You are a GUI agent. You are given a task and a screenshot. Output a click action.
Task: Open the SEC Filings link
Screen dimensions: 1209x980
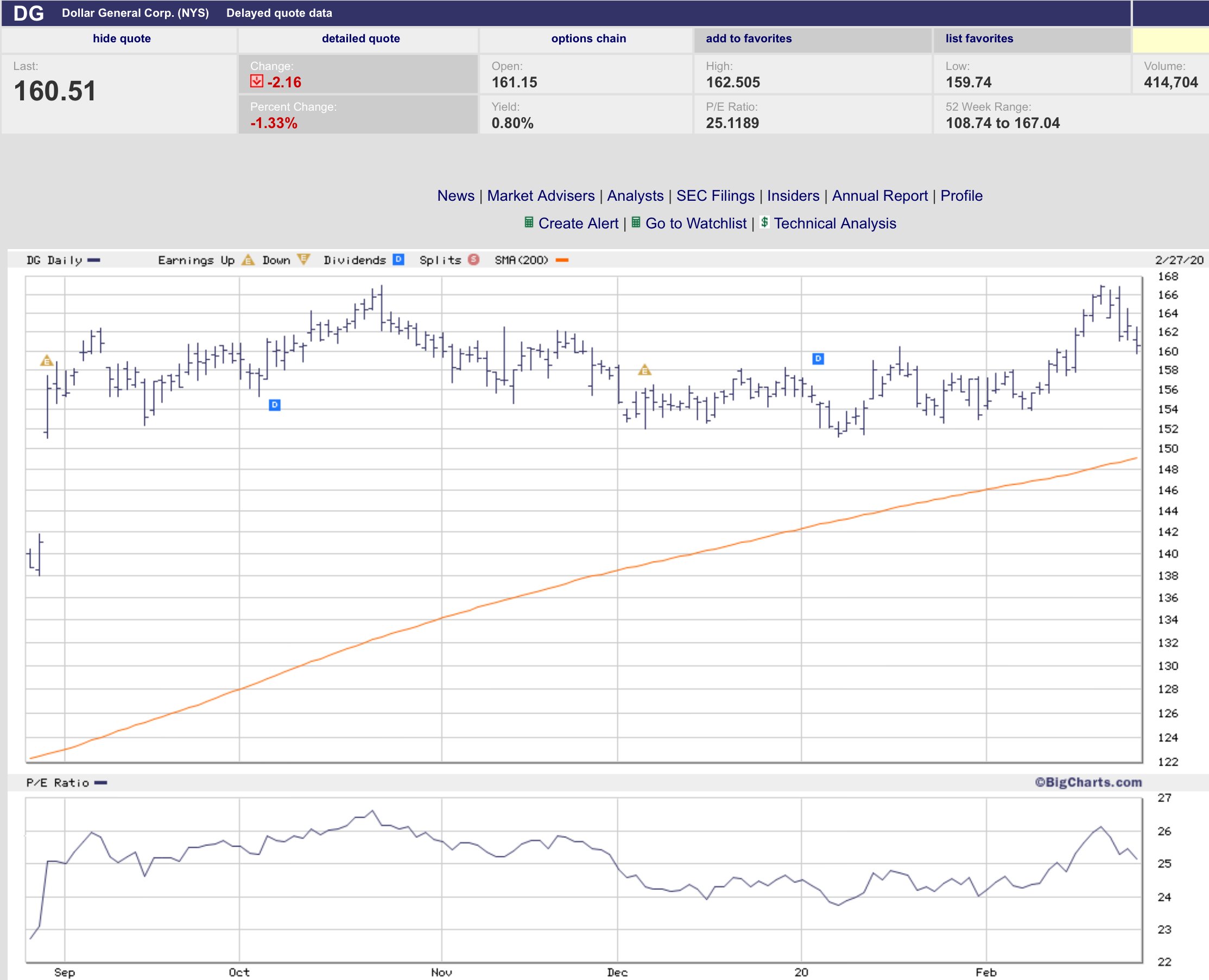tap(715, 195)
